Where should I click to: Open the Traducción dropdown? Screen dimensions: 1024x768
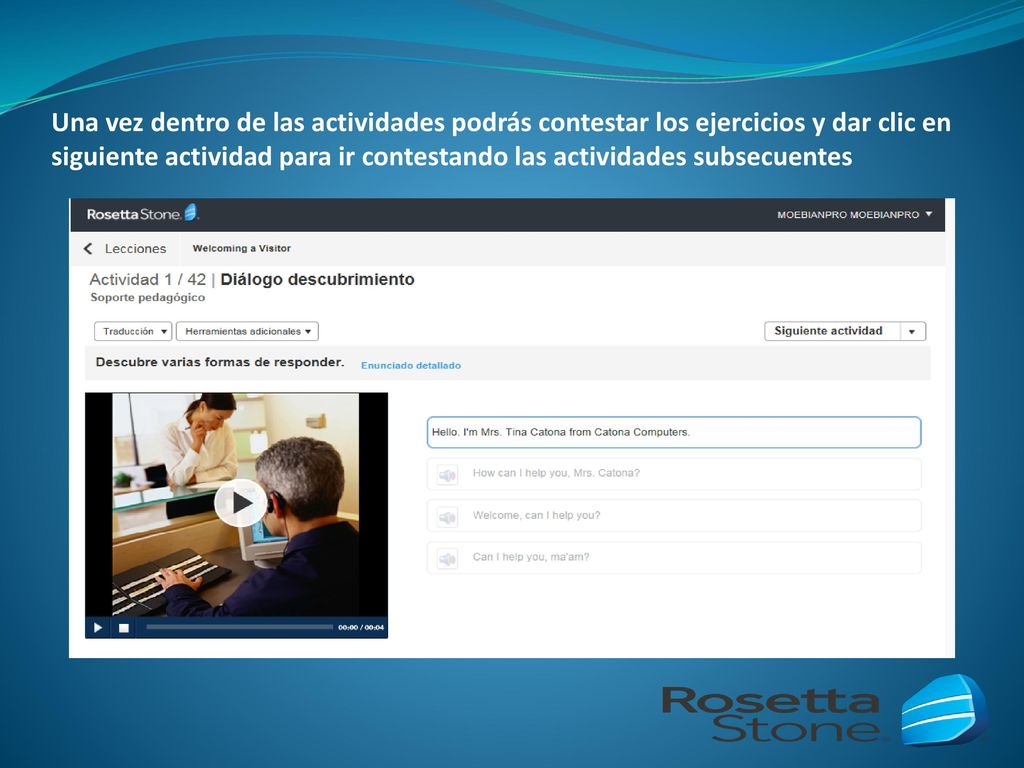pyautogui.click(x=133, y=331)
